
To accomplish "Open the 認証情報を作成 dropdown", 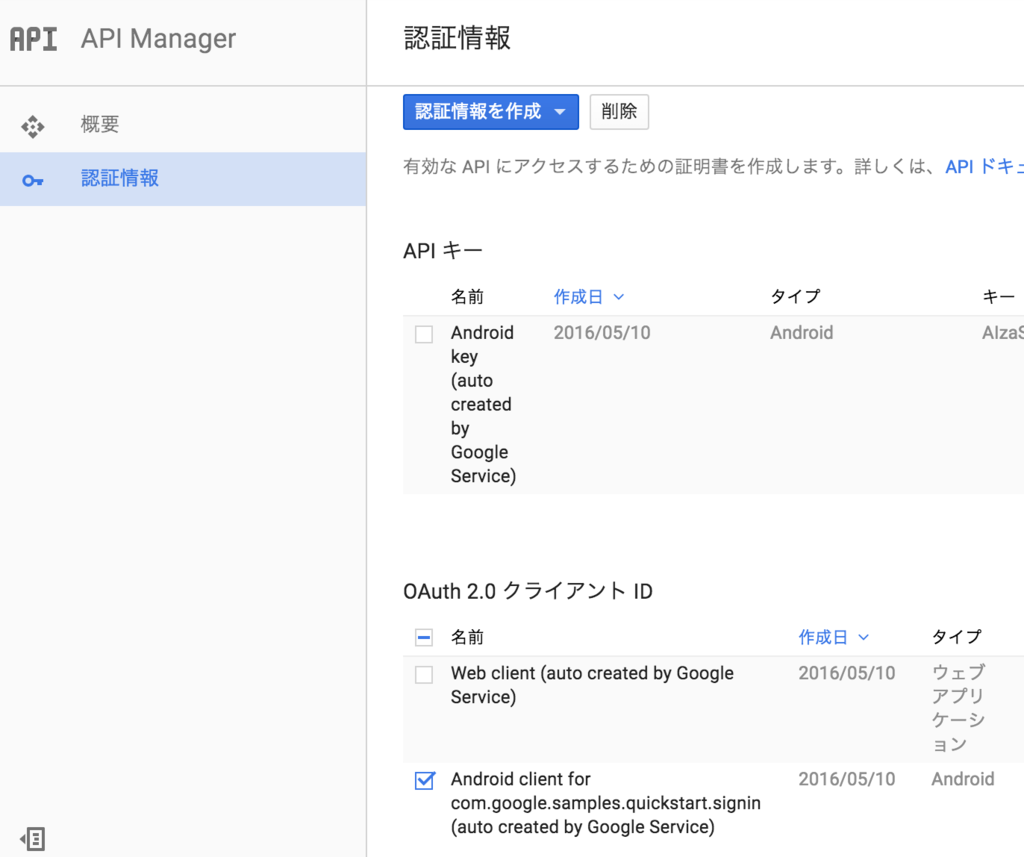I will click(490, 112).
